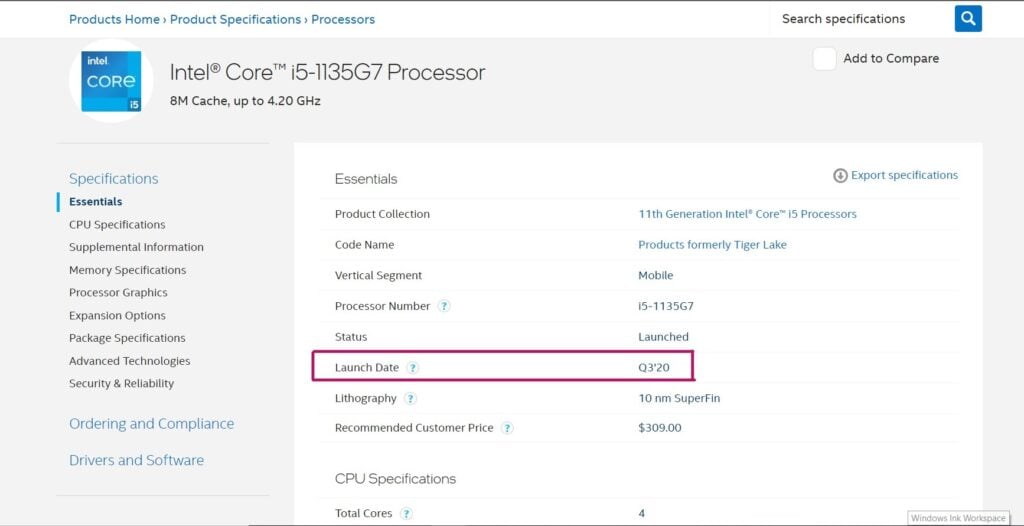Open 11th Generation Intel Core i5 Processors link

pyautogui.click(x=747, y=214)
